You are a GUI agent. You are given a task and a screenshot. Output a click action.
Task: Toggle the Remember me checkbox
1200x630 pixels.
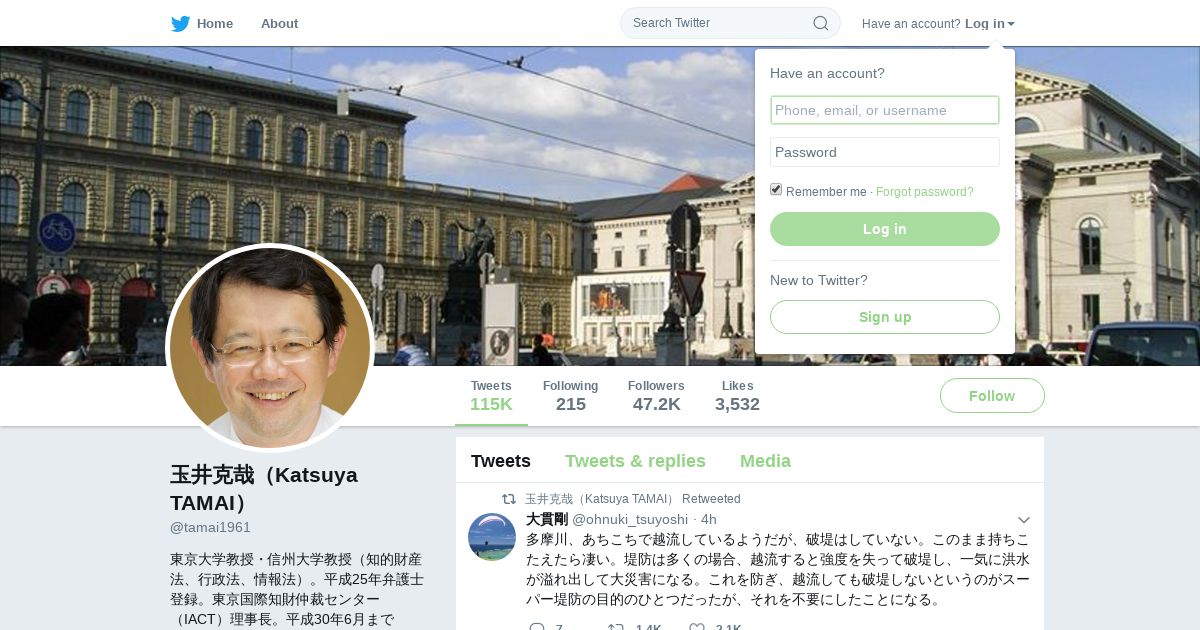click(776, 190)
